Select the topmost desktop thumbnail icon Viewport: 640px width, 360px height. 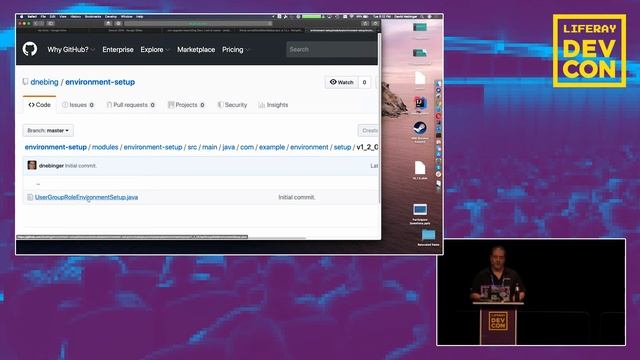coord(420,27)
